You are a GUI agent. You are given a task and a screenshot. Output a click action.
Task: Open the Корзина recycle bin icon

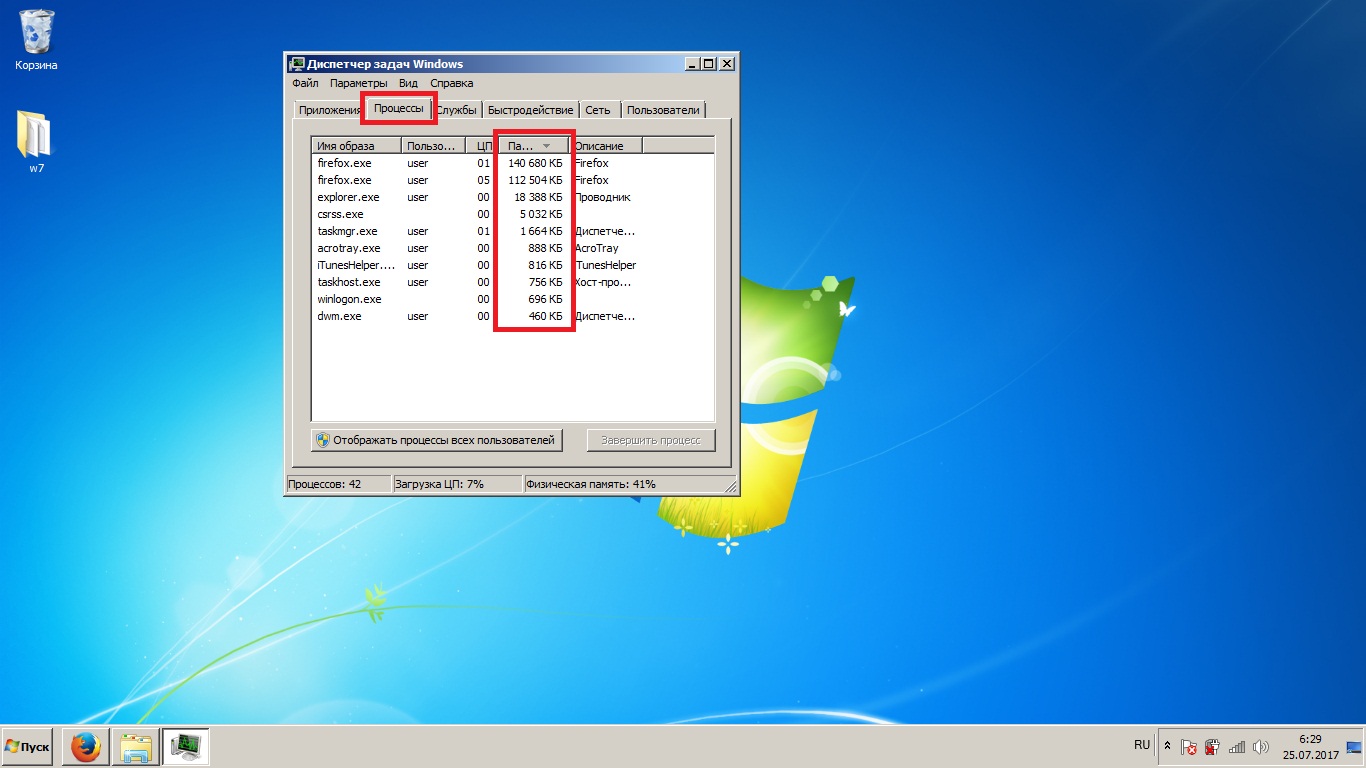[x=36, y=41]
